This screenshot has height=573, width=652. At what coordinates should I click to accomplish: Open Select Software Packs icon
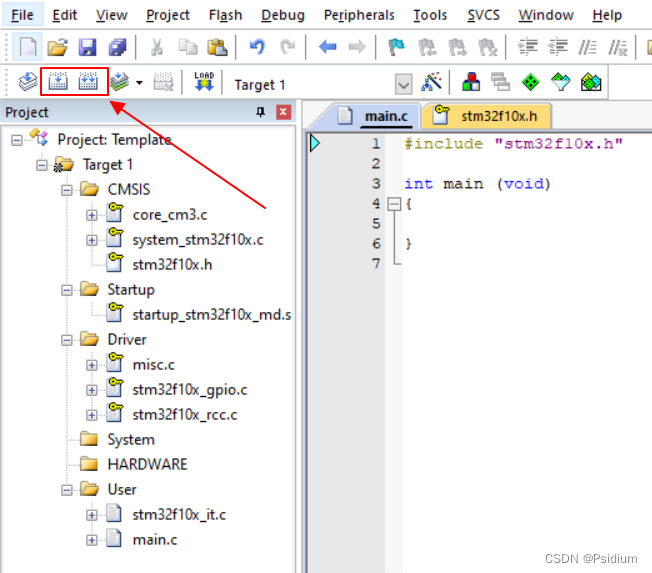point(561,82)
